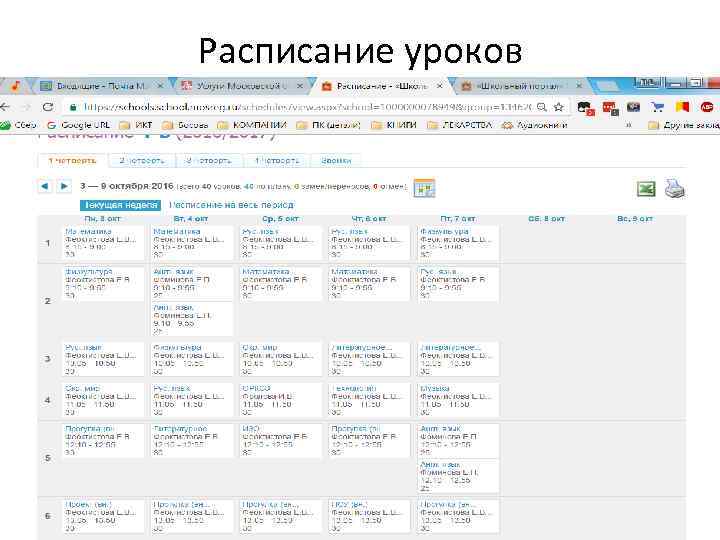Screen dimensions: 720x540
Task: Open the ЛЕКАРСТВА bookmarks folder
Action: coord(460,125)
